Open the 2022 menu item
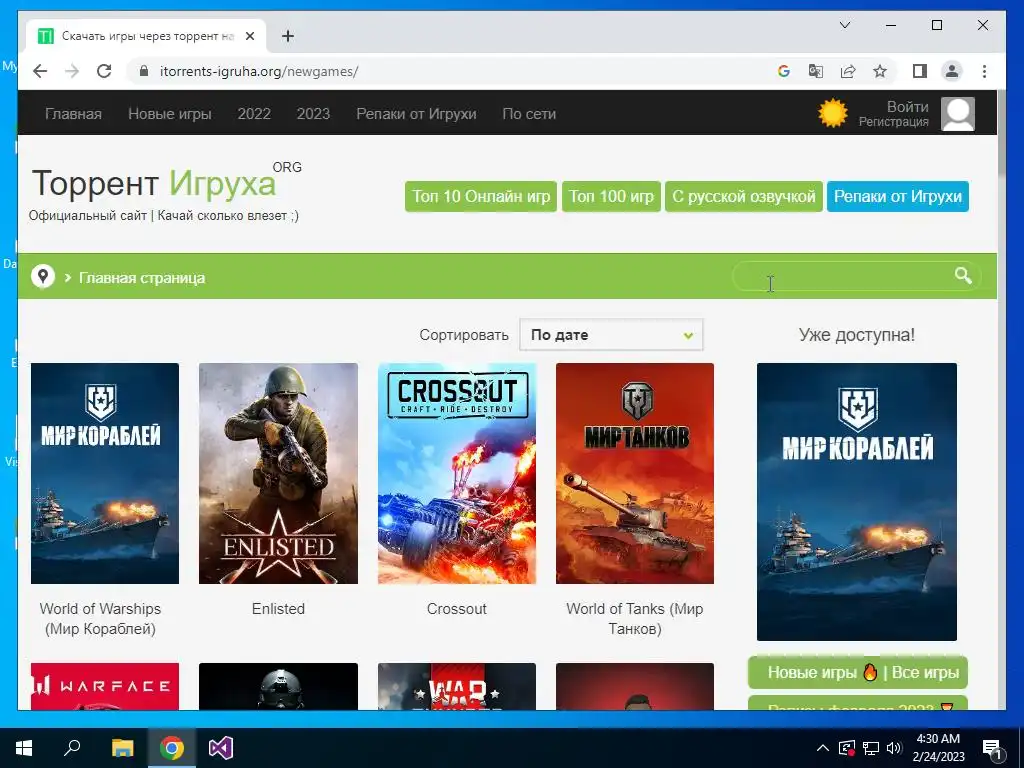This screenshot has width=1024, height=768. pos(254,114)
